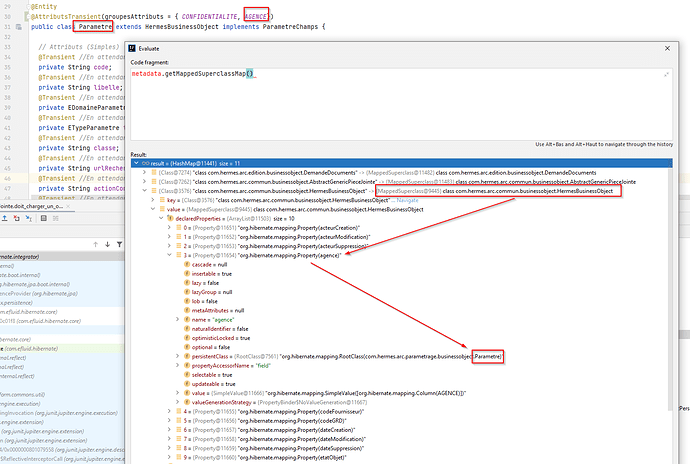Collapse the Class@3576 HermesBusinessObject entry
690x464 pixels.
coord(144,191)
